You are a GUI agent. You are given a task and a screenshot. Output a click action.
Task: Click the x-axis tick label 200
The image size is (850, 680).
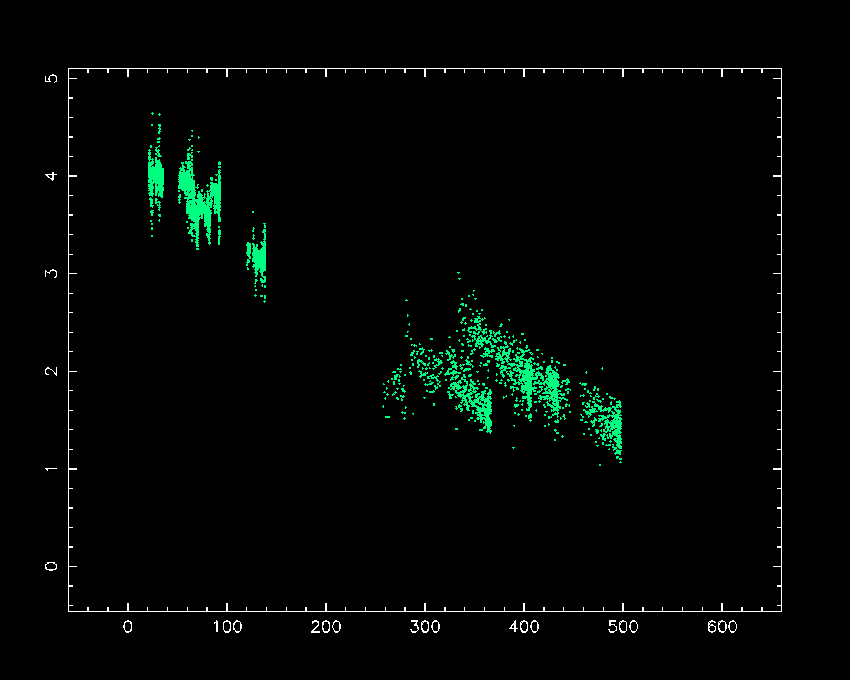pyautogui.click(x=326, y=627)
